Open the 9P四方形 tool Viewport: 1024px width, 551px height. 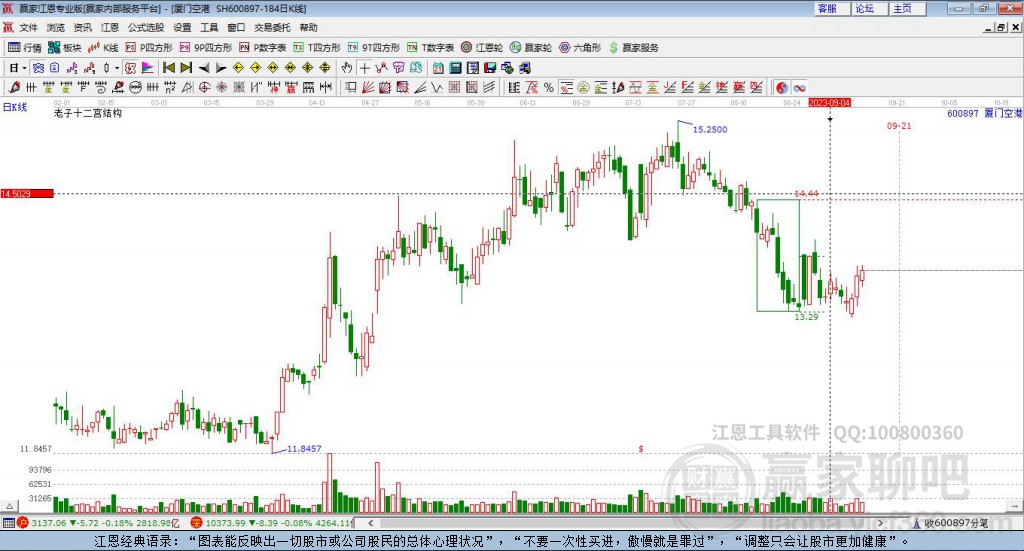(x=205, y=48)
